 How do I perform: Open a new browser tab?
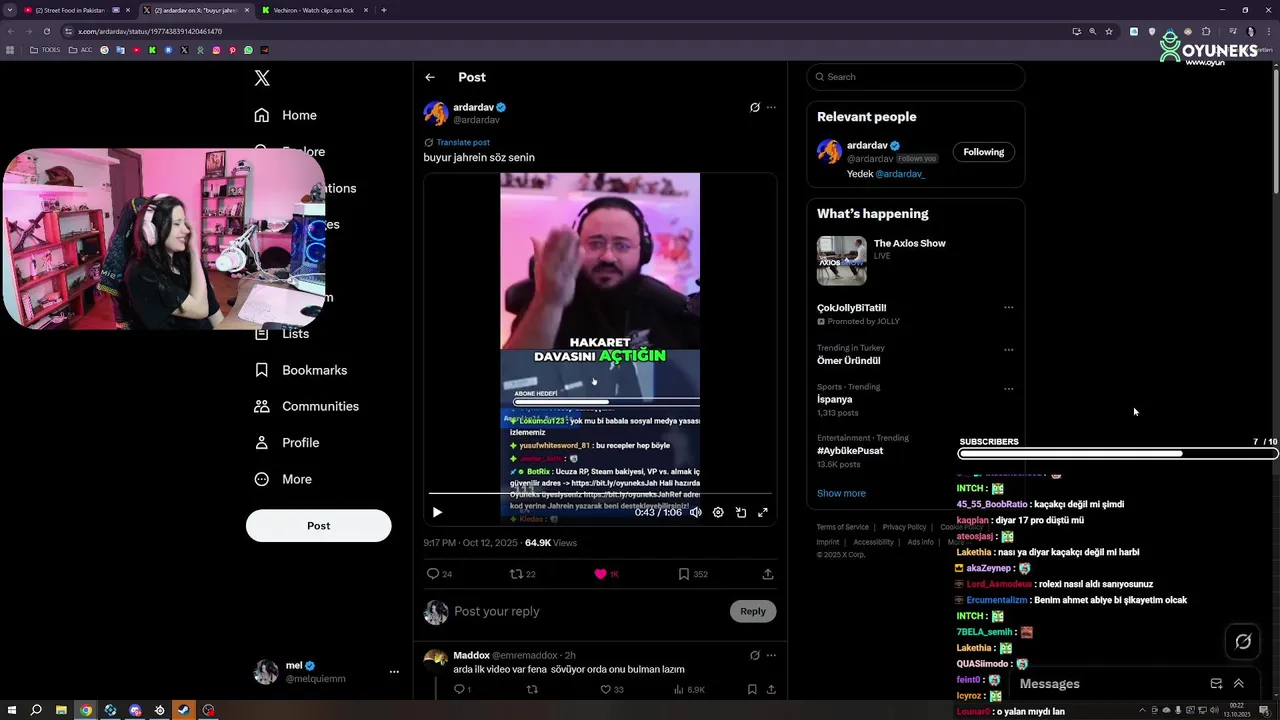[x=384, y=10]
